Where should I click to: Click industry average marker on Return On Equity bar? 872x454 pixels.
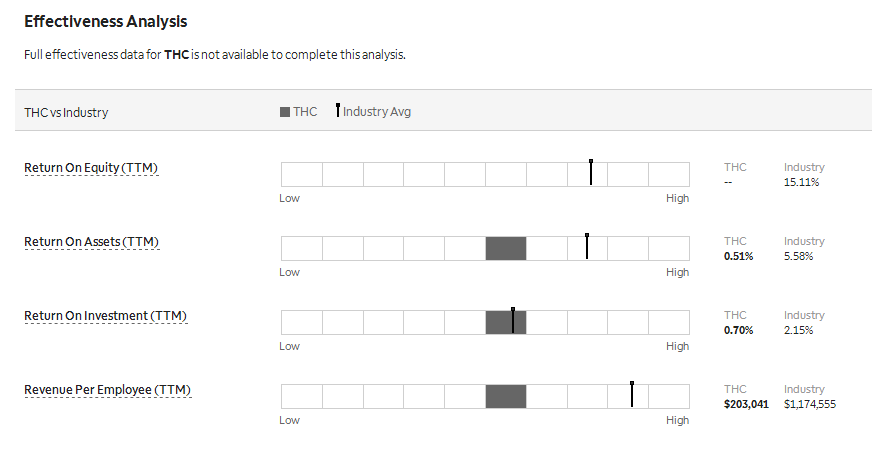pos(591,172)
